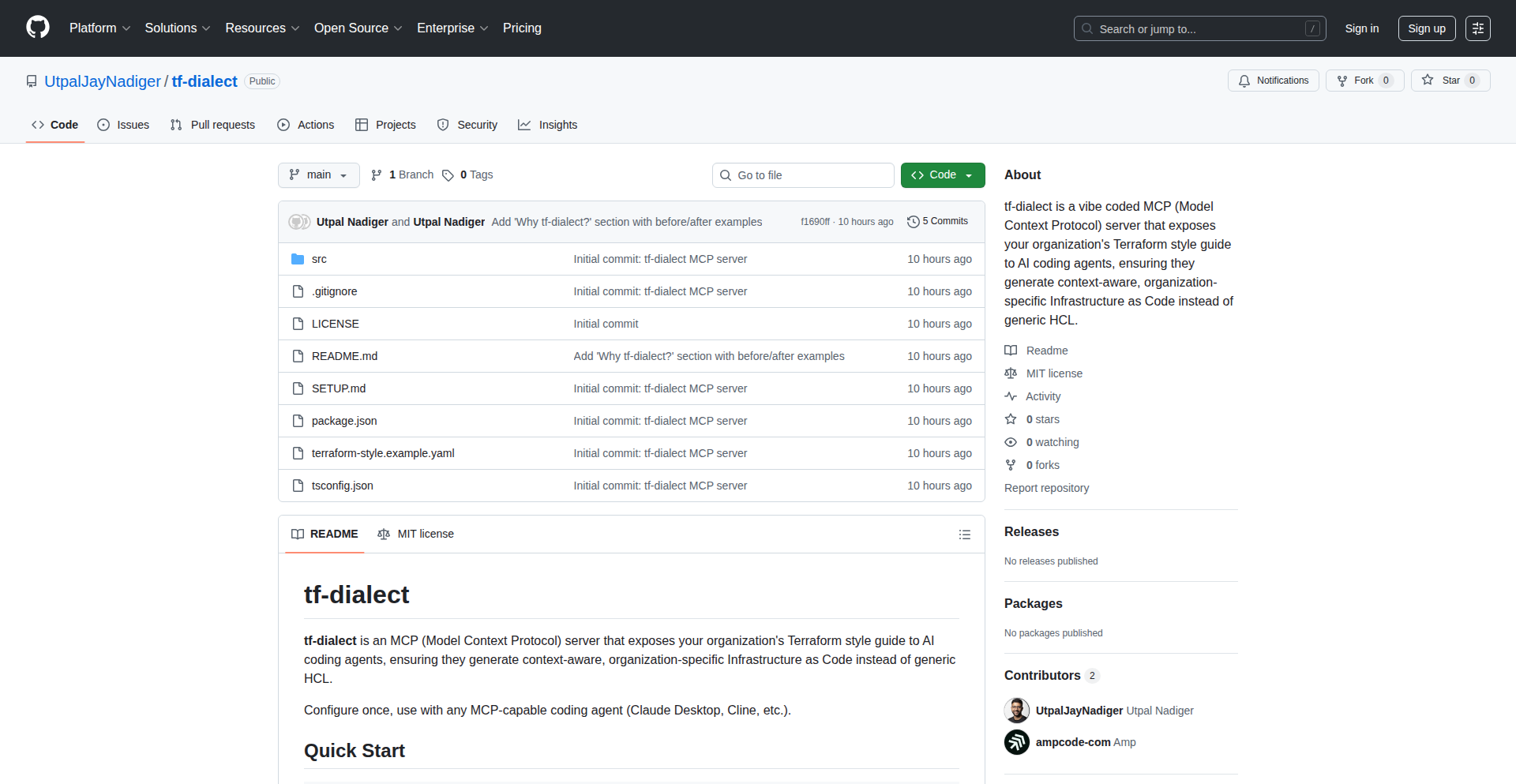
Task: Click the Go to file search field
Action: pyautogui.click(x=803, y=175)
